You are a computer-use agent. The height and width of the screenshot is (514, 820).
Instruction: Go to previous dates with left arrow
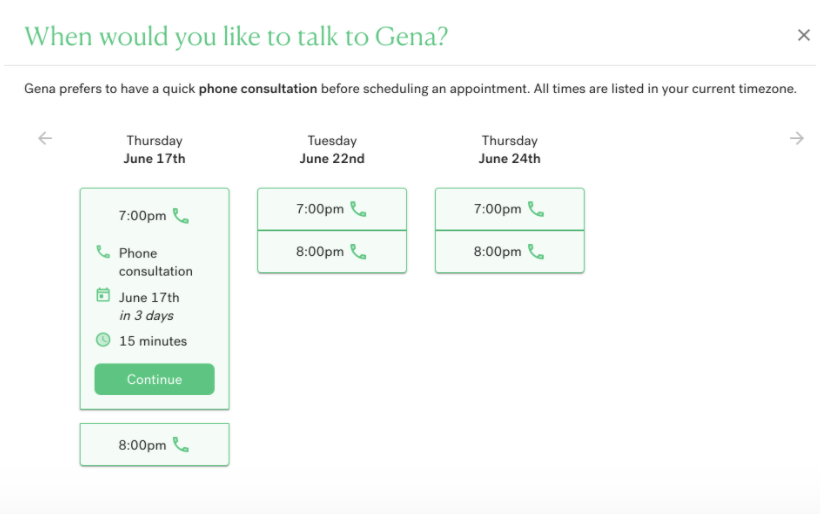[x=45, y=138]
